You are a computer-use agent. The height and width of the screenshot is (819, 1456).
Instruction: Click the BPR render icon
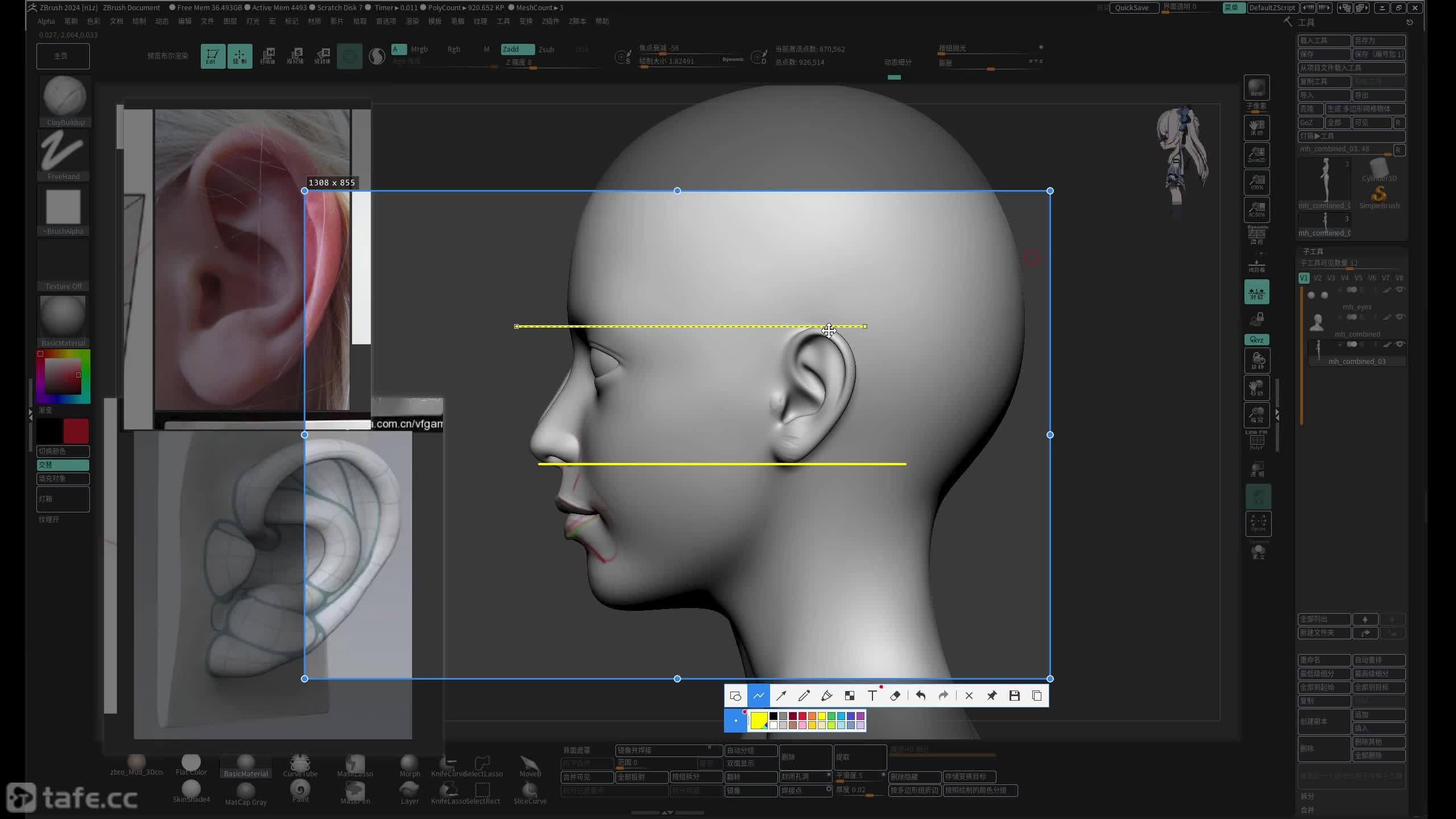[1256, 88]
